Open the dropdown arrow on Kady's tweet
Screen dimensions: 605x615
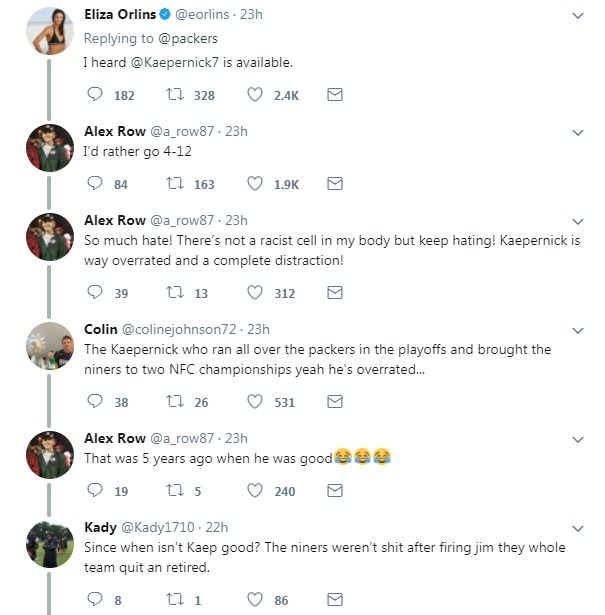[x=577, y=528]
